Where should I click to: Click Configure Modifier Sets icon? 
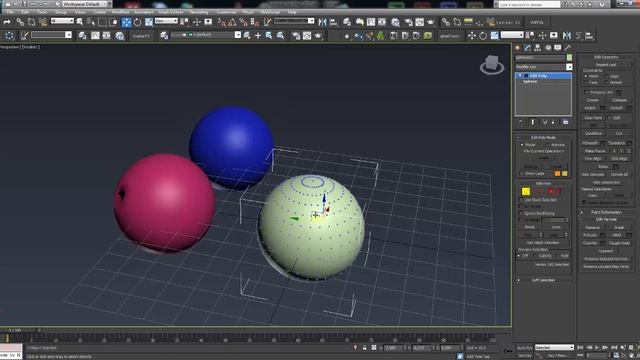click(x=565, y=122)
